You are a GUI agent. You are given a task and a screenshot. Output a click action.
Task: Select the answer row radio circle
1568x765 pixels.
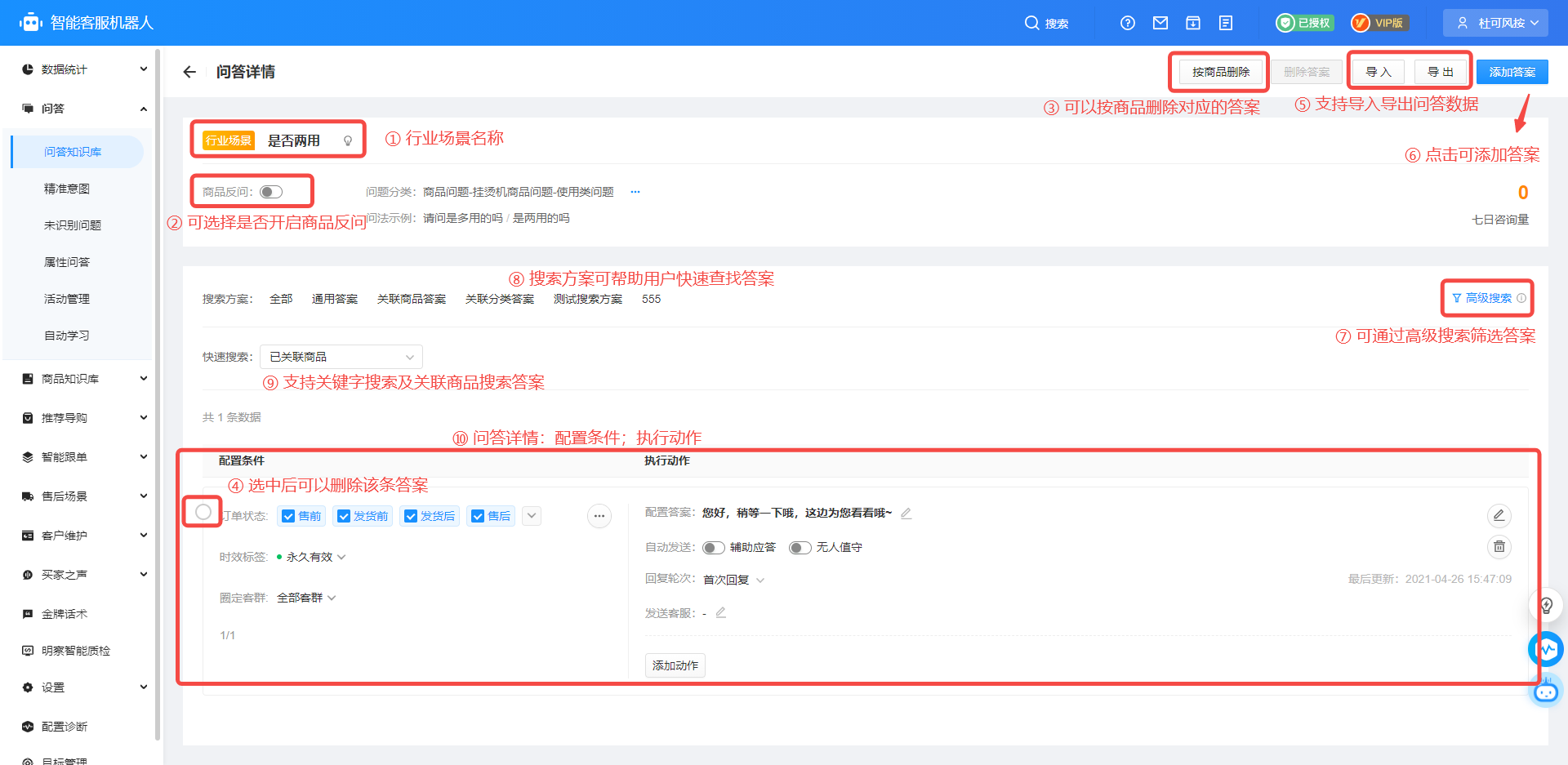point(203,512)
